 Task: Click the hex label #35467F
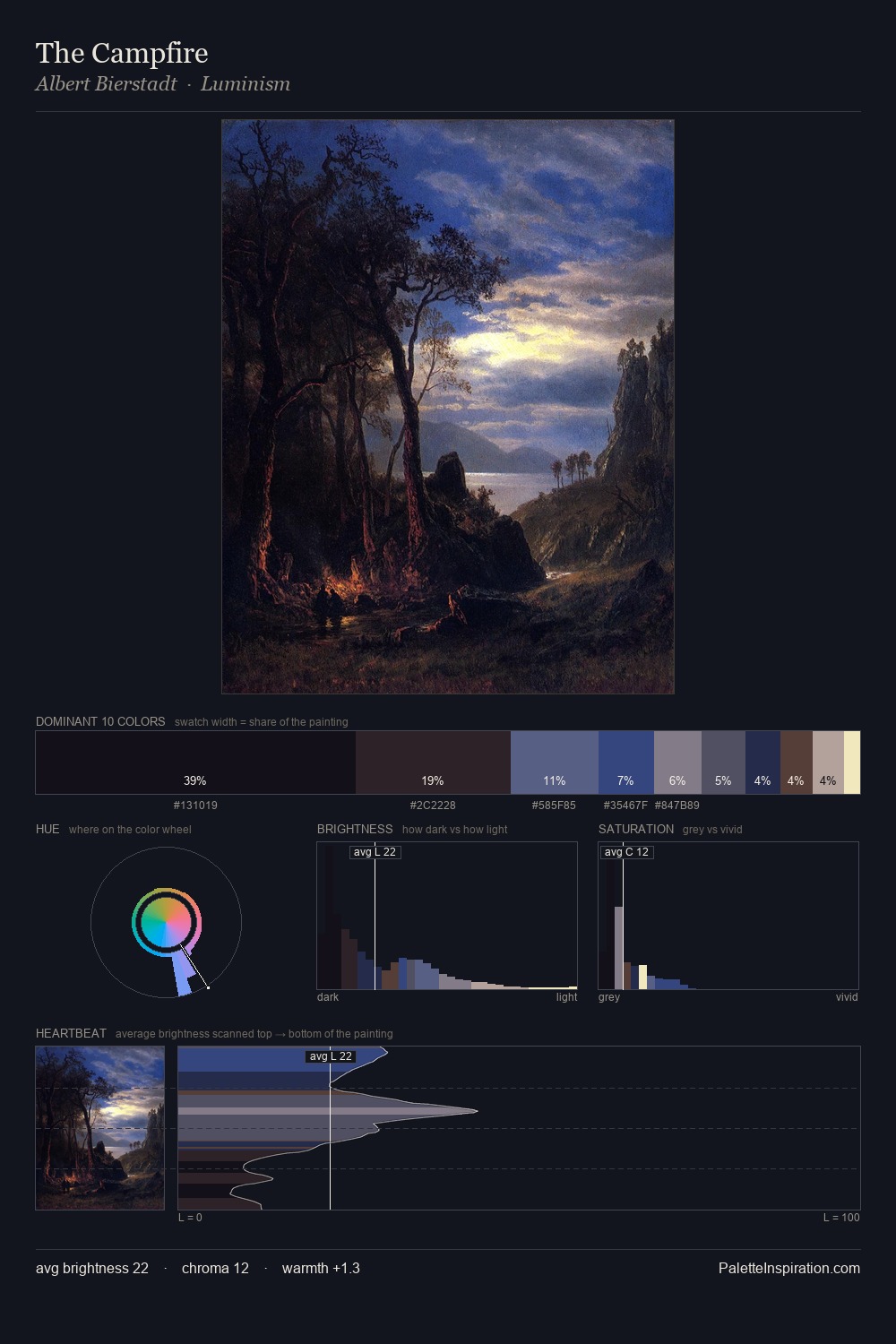pos(625,806)
